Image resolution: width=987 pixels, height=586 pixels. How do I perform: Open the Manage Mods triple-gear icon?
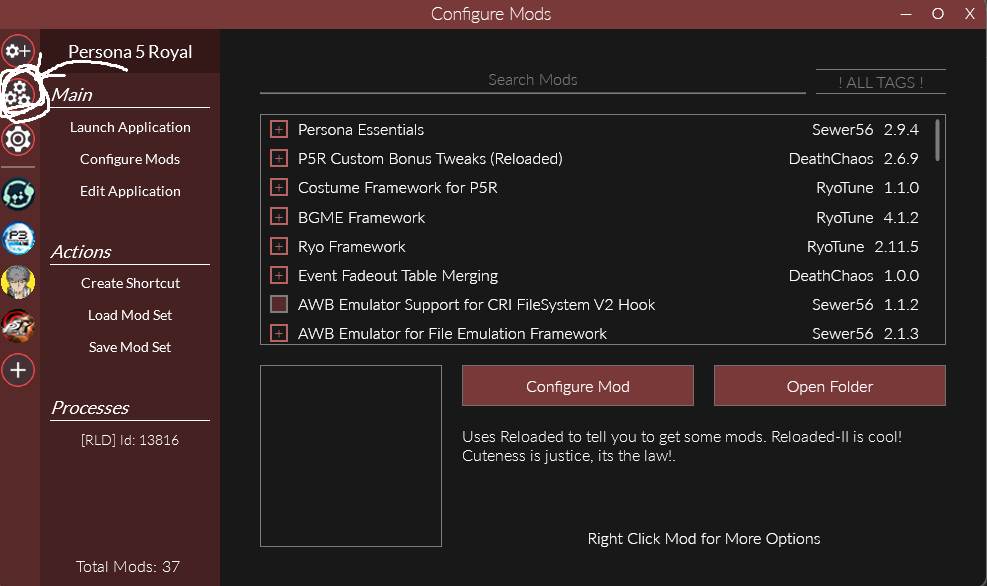pos(18,94)
